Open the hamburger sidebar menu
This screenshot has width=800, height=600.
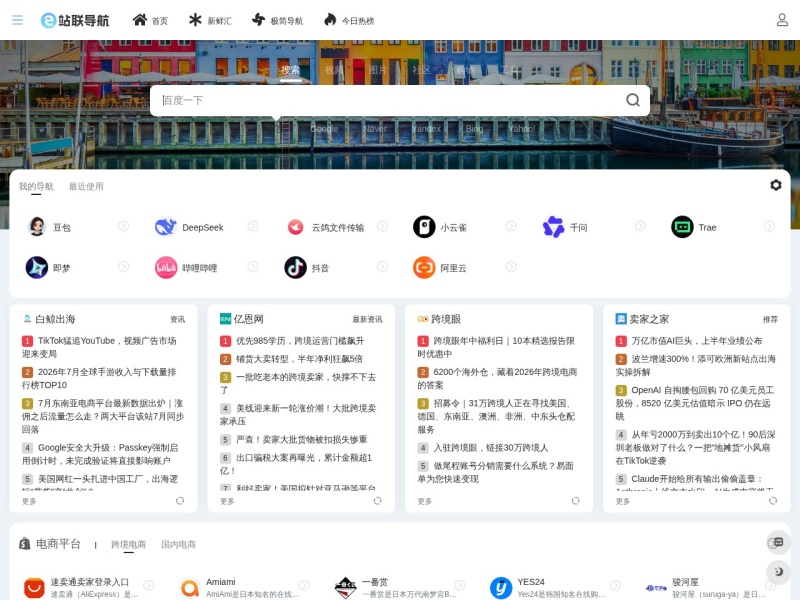[17, 20]
